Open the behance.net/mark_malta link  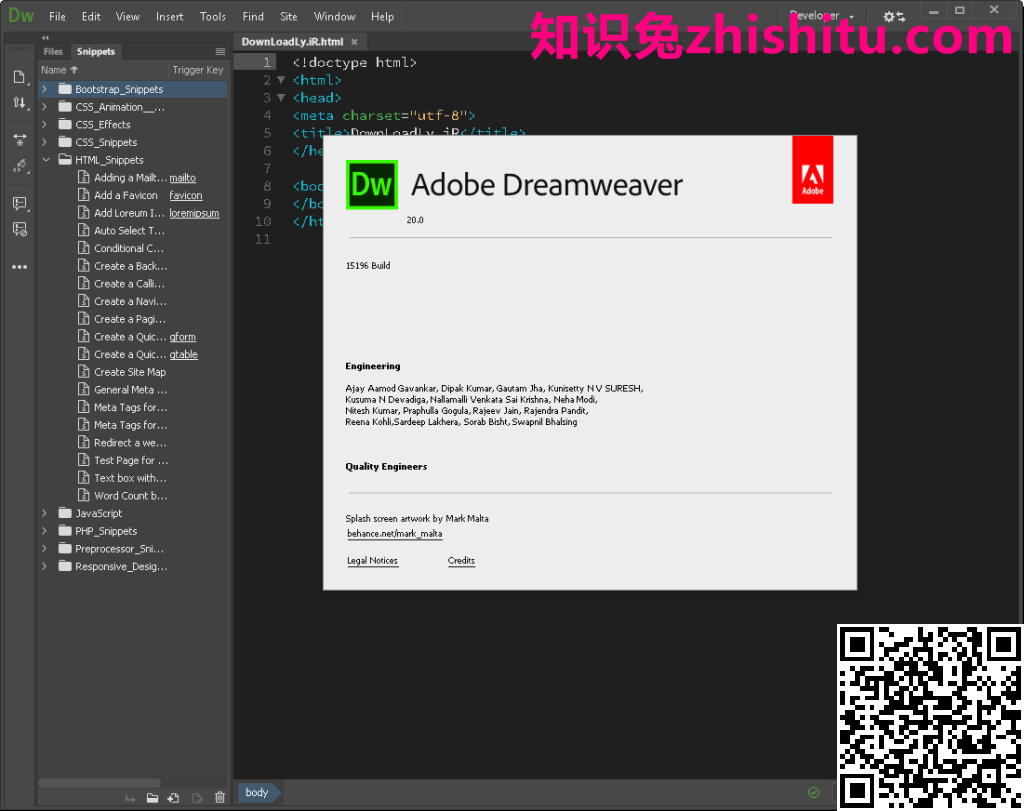coord(394,533)
